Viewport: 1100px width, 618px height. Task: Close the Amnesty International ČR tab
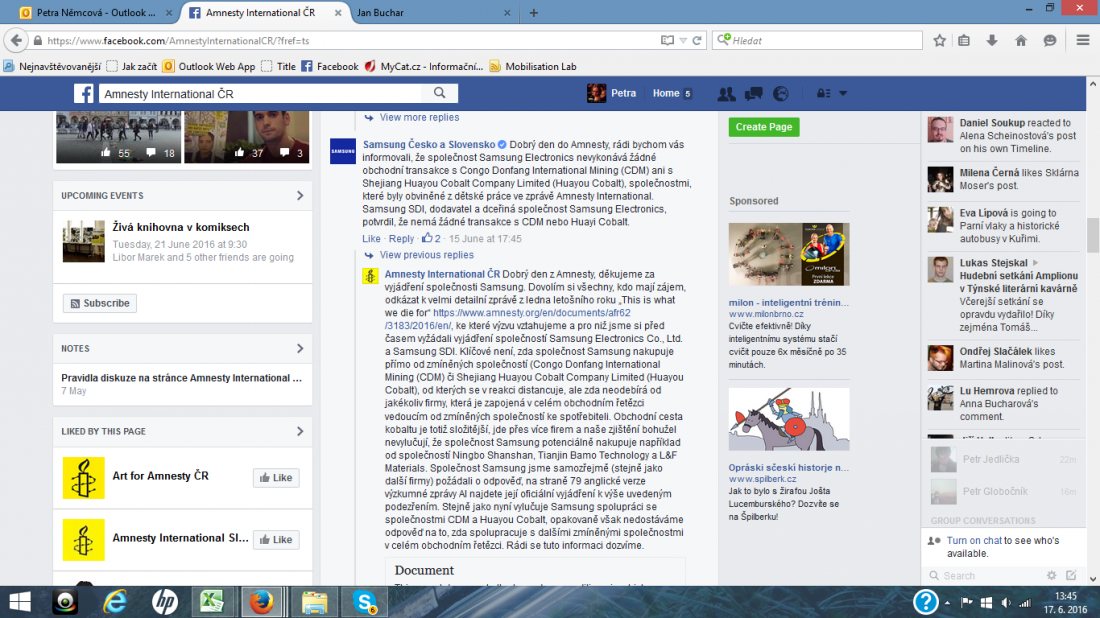338,13
